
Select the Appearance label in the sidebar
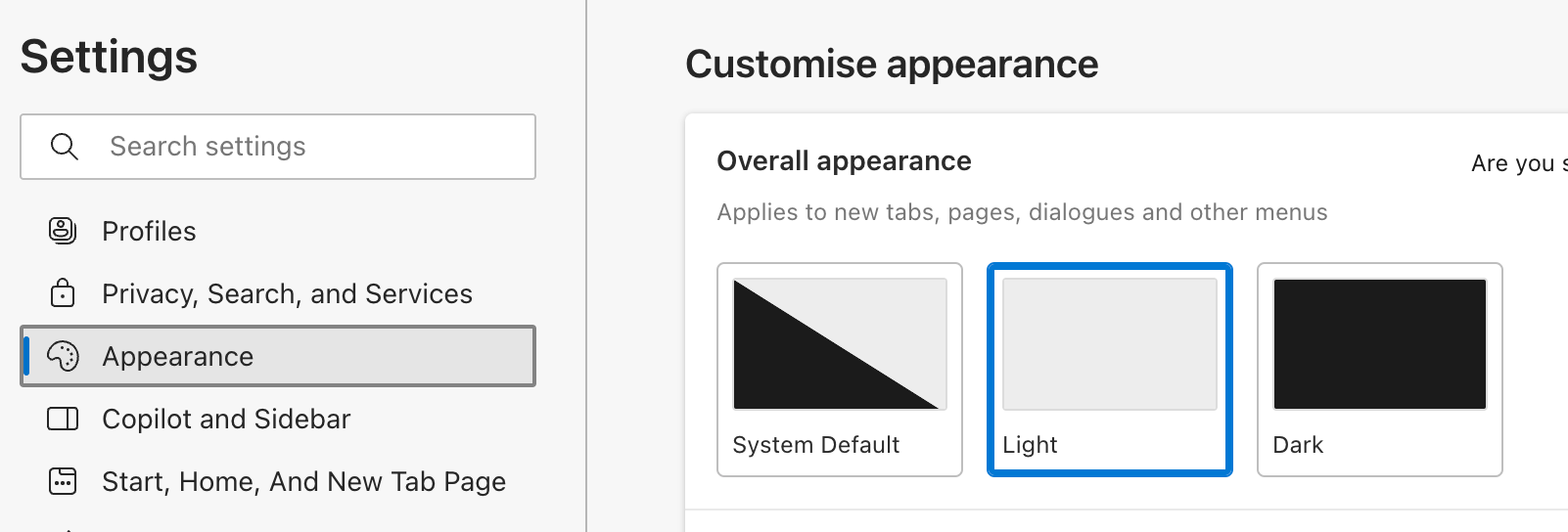tap(177, 357)
